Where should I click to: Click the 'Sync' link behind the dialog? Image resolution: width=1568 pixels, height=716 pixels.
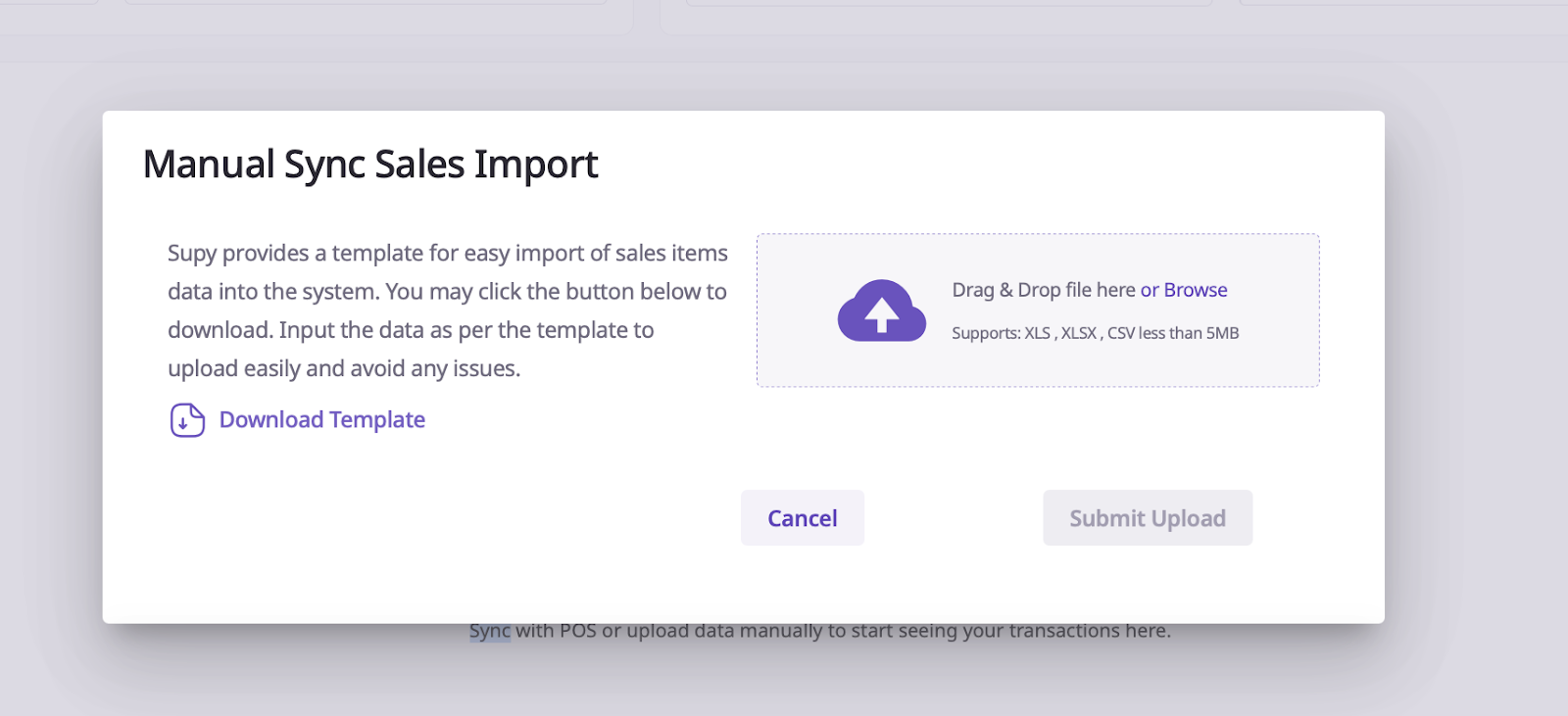point(489,632)
